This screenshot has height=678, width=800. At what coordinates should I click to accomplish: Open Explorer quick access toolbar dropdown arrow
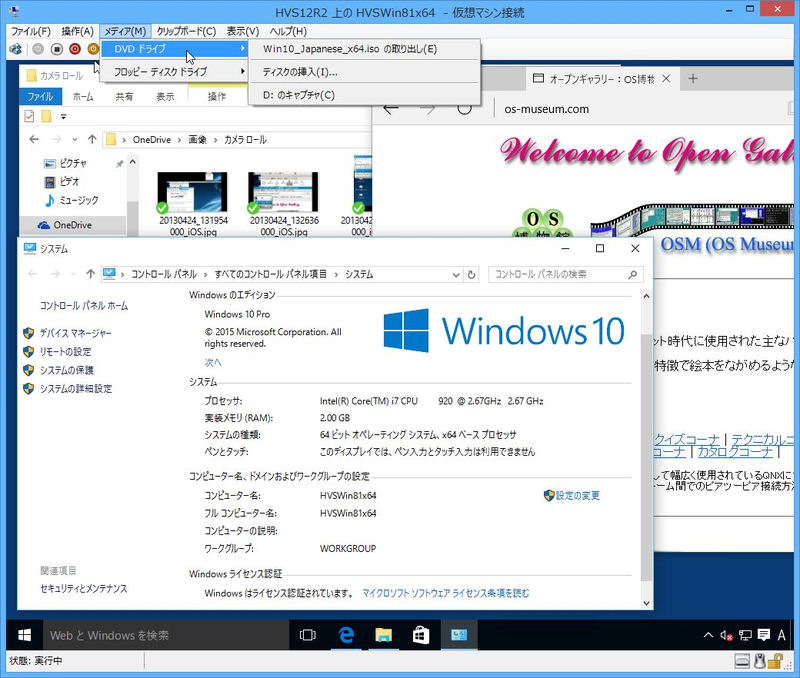[x=63, y=117]
